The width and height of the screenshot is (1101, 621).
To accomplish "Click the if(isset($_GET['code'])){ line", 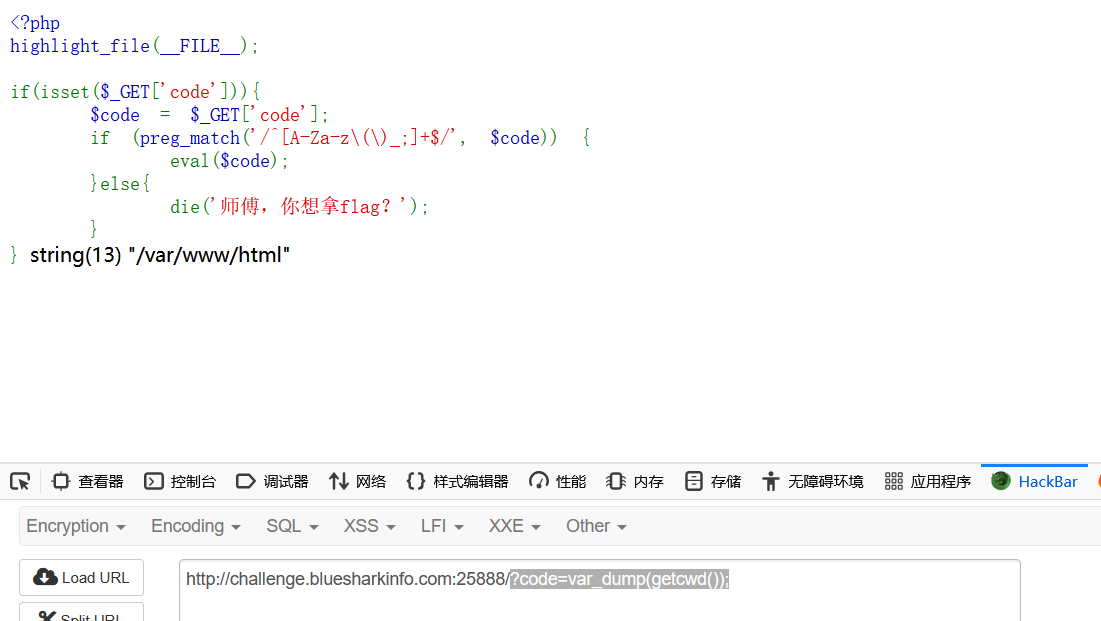I will pyautogui.click(x=135, y=92).
